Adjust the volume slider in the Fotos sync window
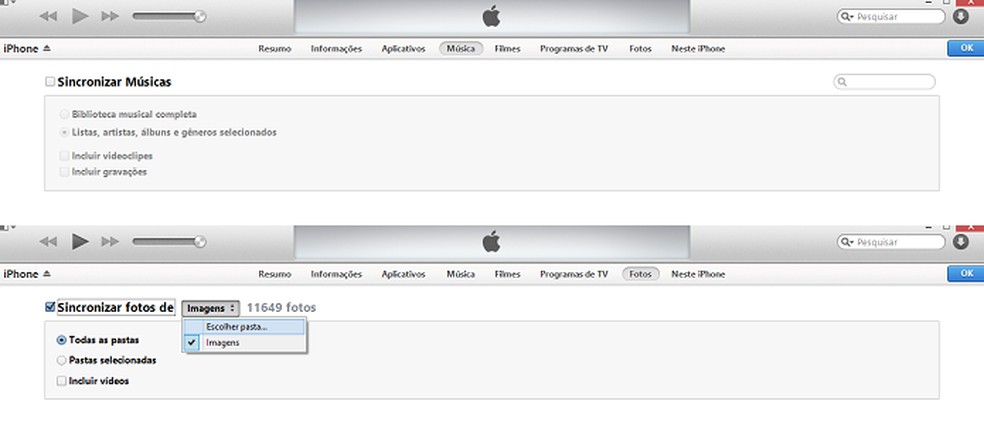The image size is (984, 445). click(169, 242)
